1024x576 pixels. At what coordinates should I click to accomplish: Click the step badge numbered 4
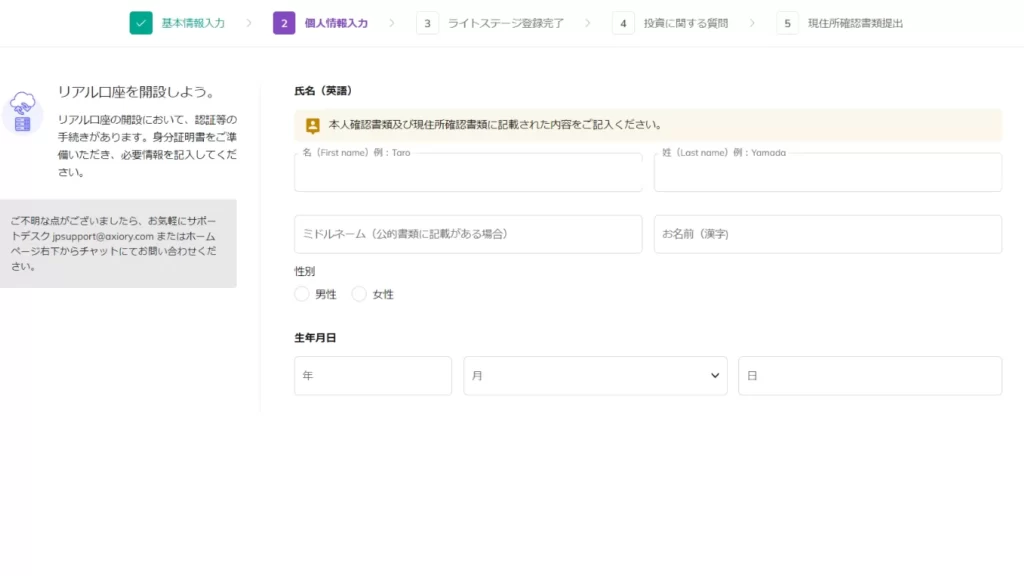coord(624,22)
